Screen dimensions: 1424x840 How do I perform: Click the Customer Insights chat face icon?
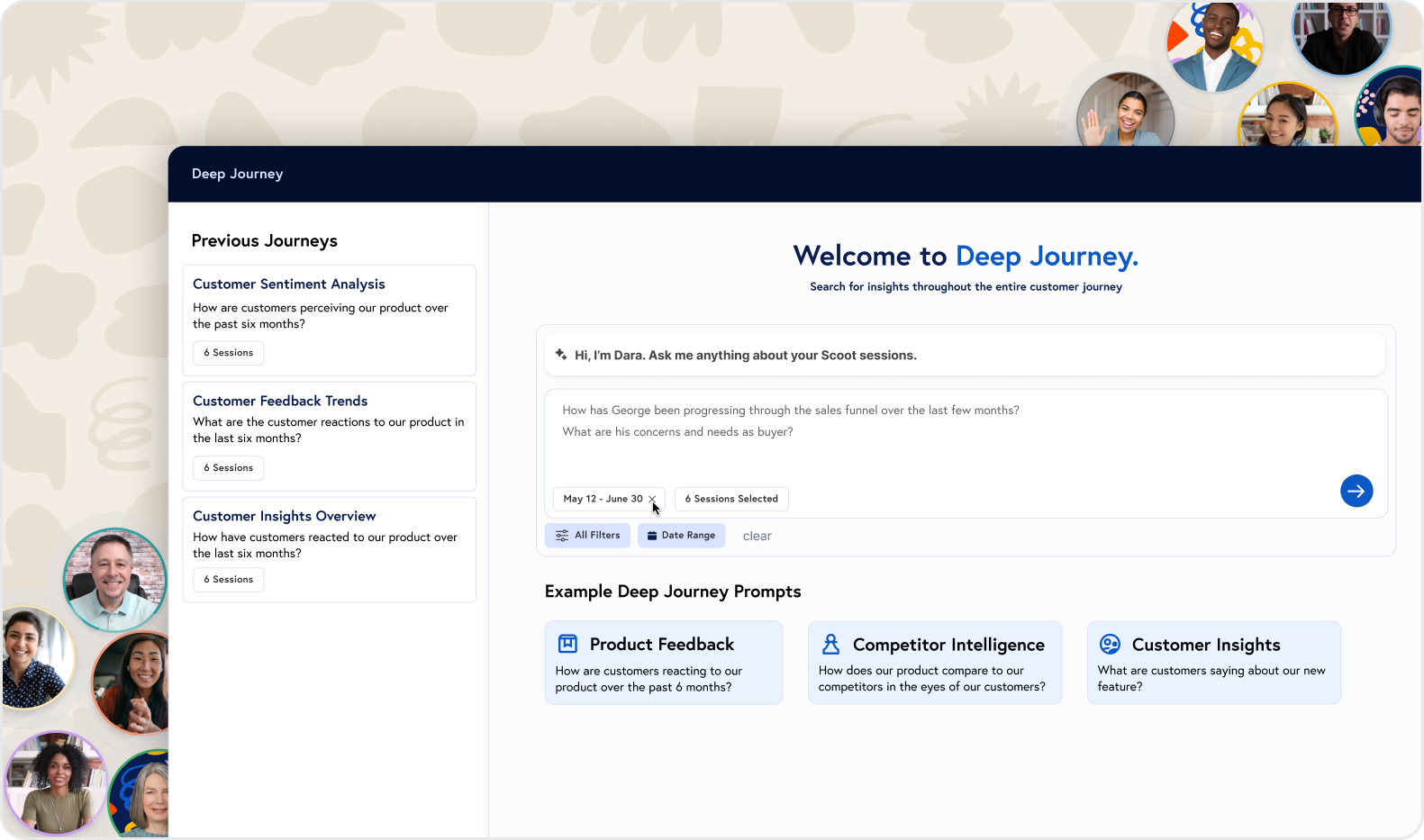point(1110,644)
